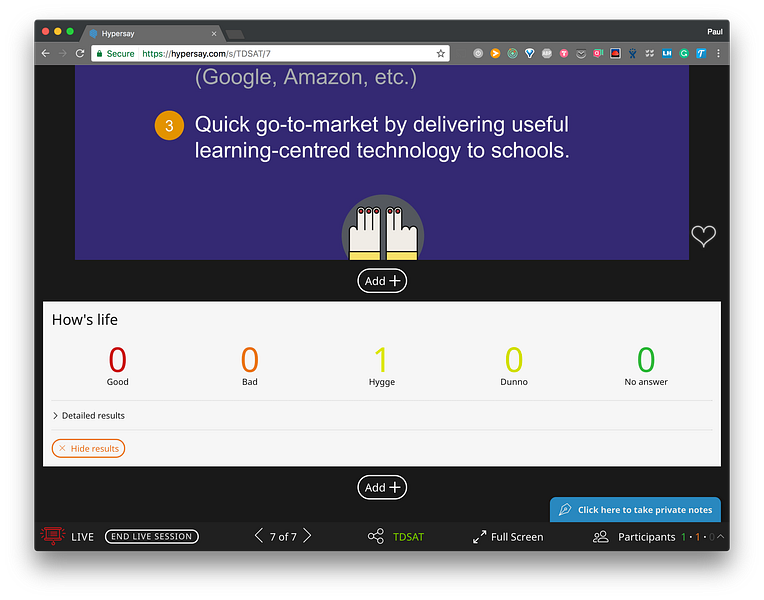Expand the Detailed results section

89,415
